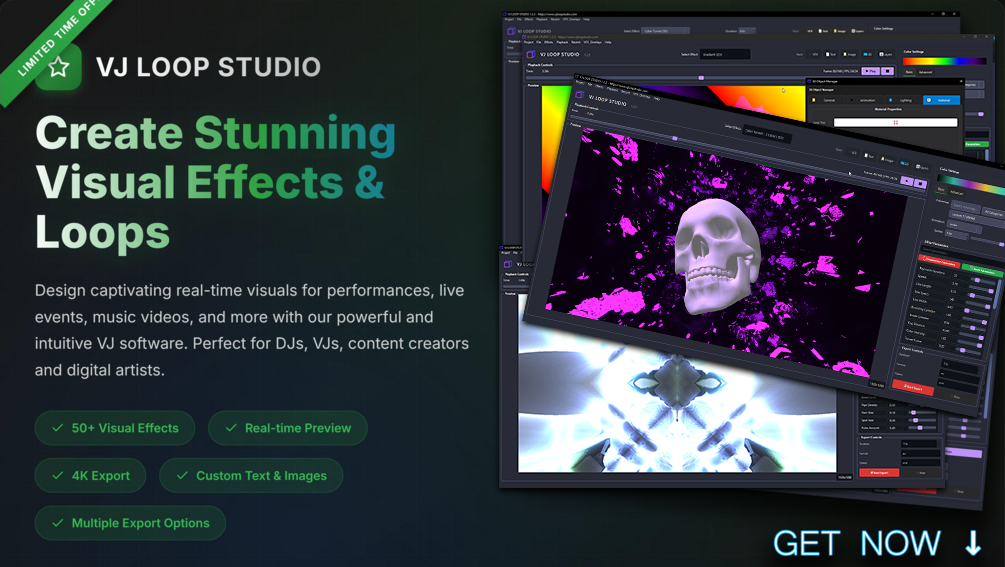Open Playback menu in Gradient window

tap(562, 42)
